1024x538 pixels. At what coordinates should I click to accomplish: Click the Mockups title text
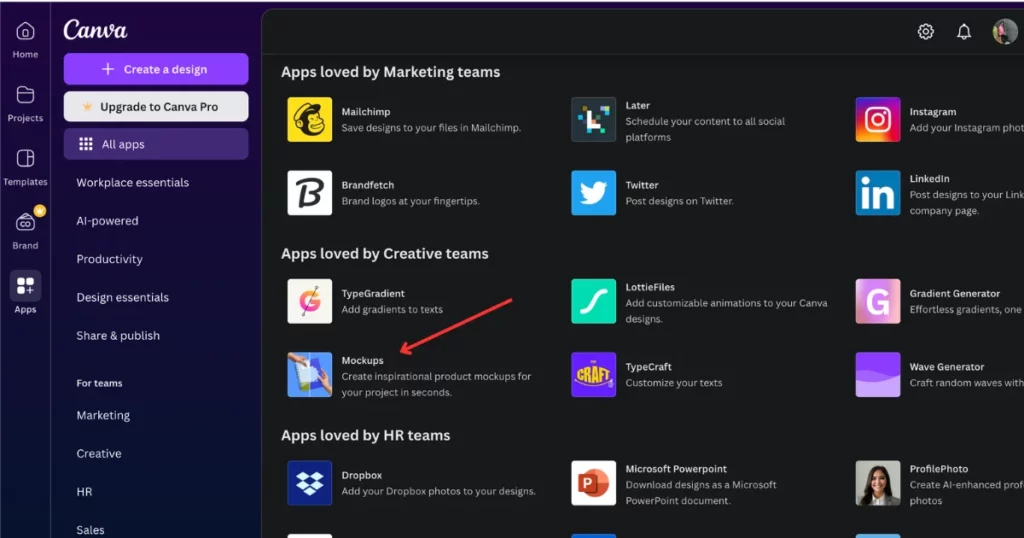click(362, 360)
